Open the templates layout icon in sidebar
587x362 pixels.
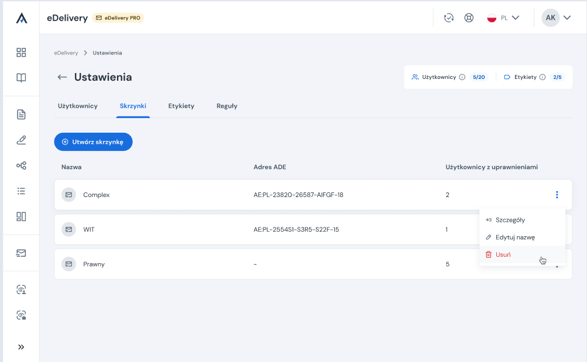pos(21,216)
